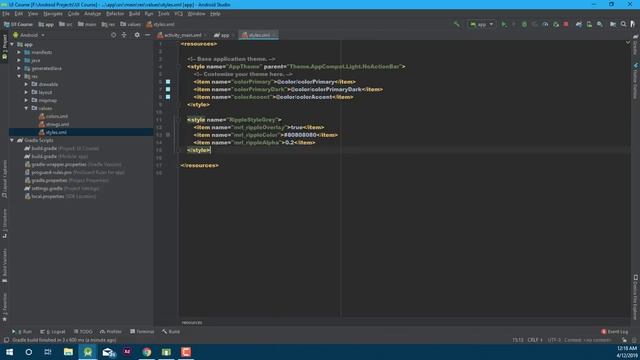Screen dimensions: 640x360
Task: Open the Terminal tool window button
Action: (142, 331)
